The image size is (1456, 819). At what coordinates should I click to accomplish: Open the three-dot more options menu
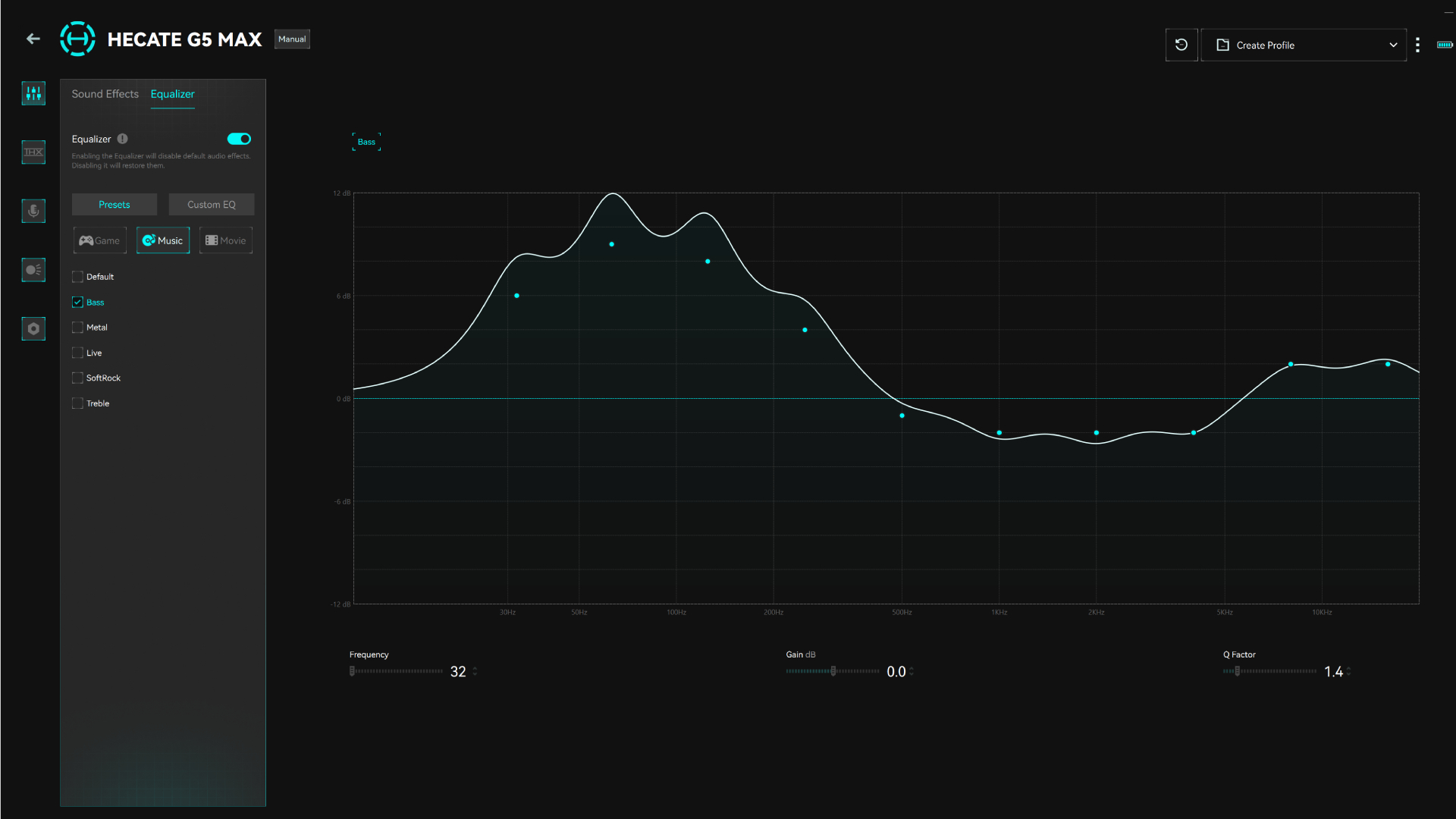1417,45
